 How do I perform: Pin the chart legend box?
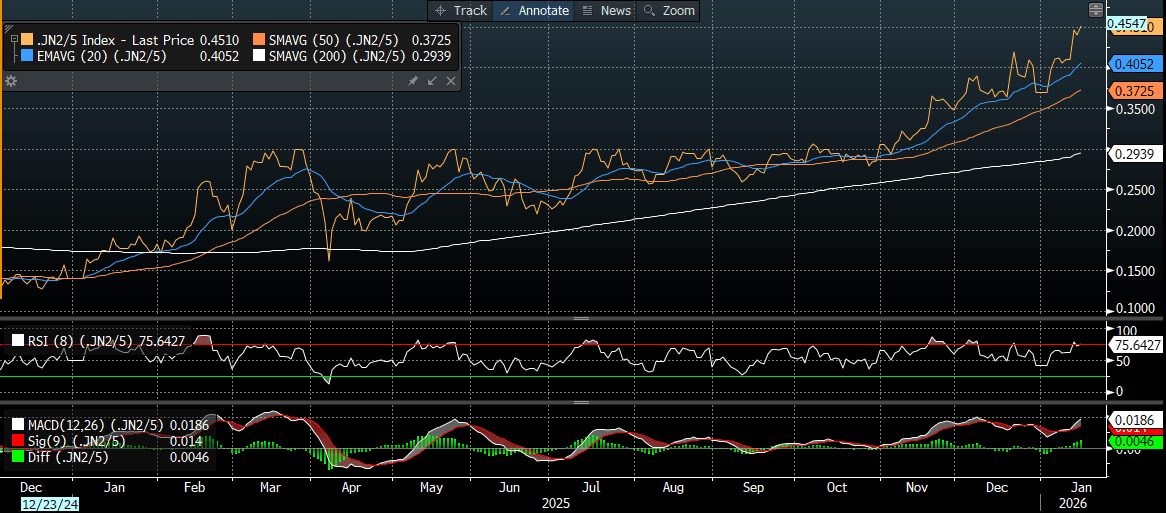pos(413,80)
